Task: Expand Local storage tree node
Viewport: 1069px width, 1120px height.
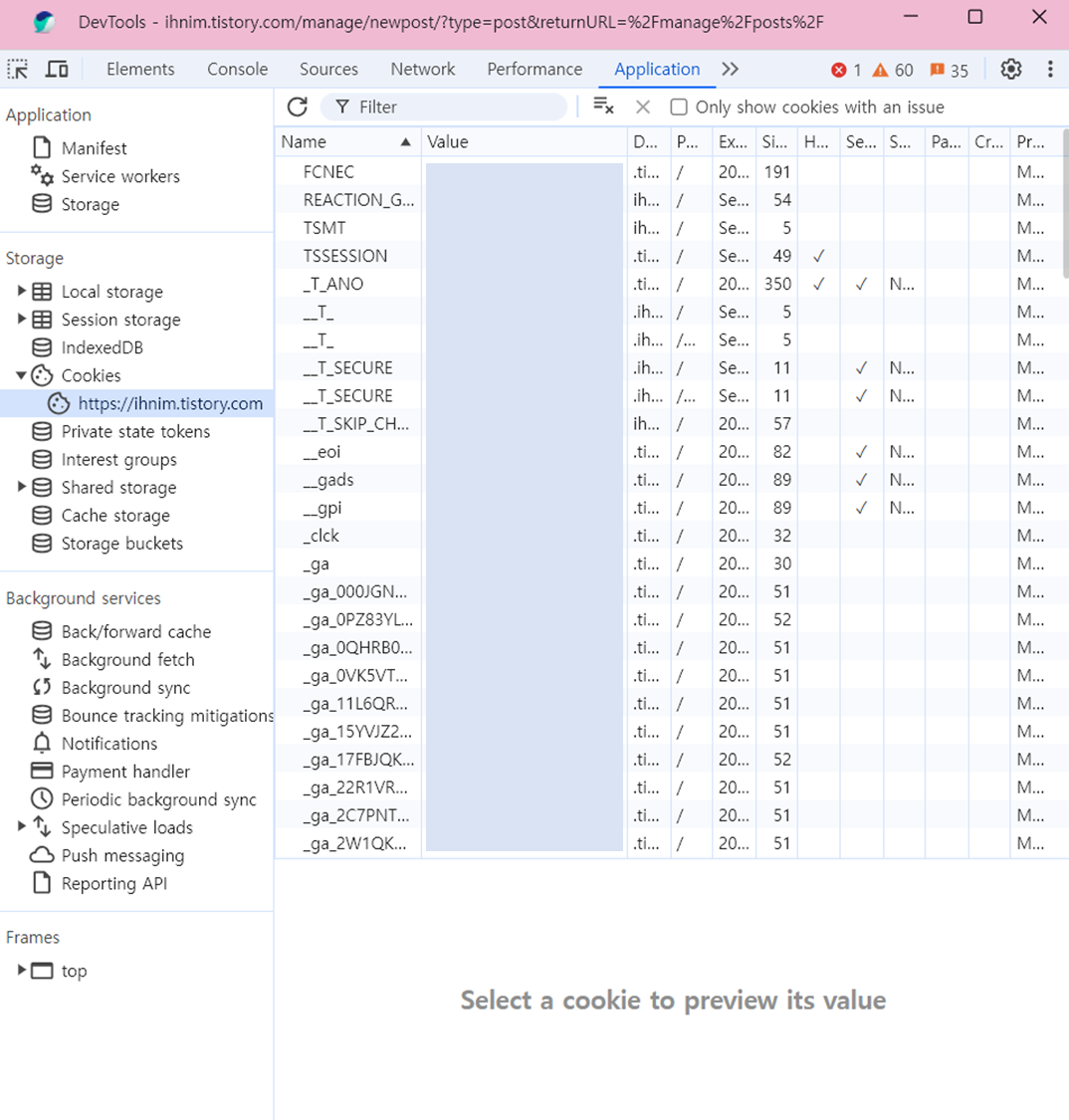Action: pyautogui.click(x=22, y=291)
